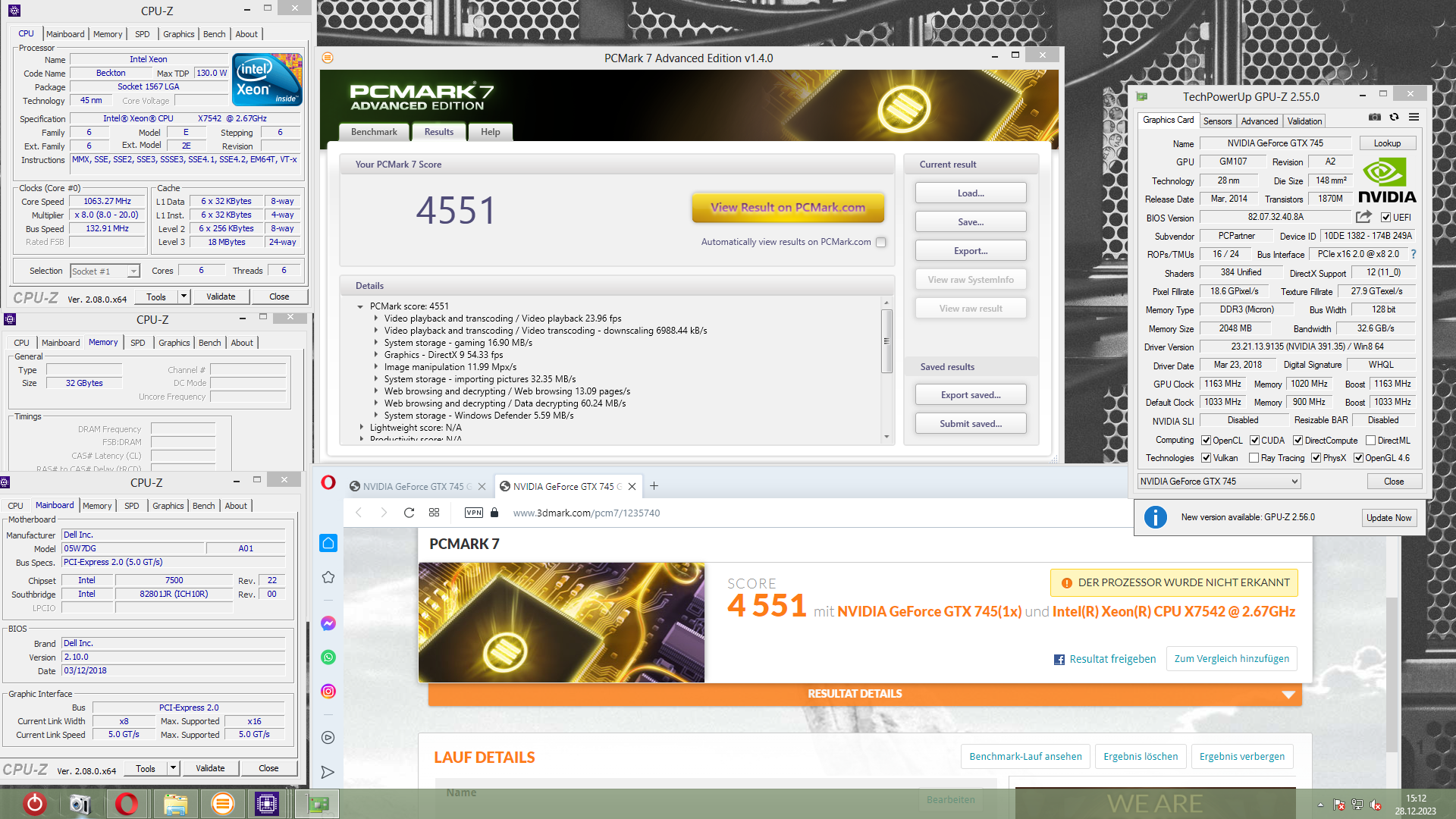Open CPU-Z taskbar icon
The image size is (1456, 819).
(x=267, y=804)
